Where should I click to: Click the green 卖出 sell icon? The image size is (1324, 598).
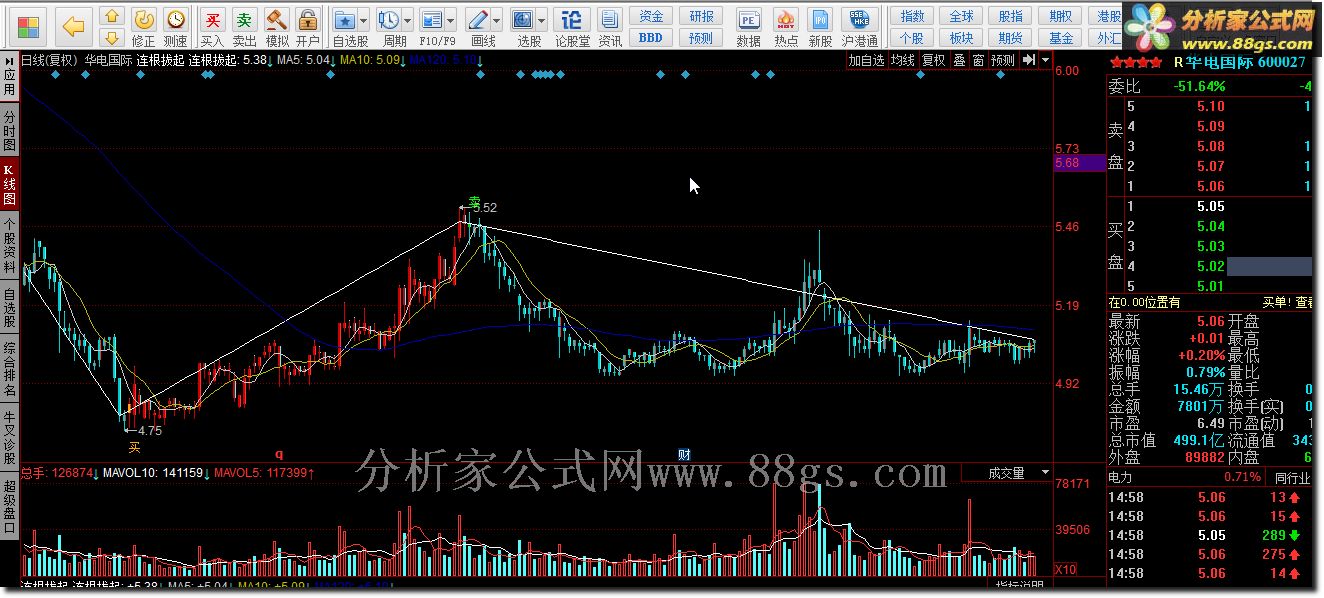point(244,28)
